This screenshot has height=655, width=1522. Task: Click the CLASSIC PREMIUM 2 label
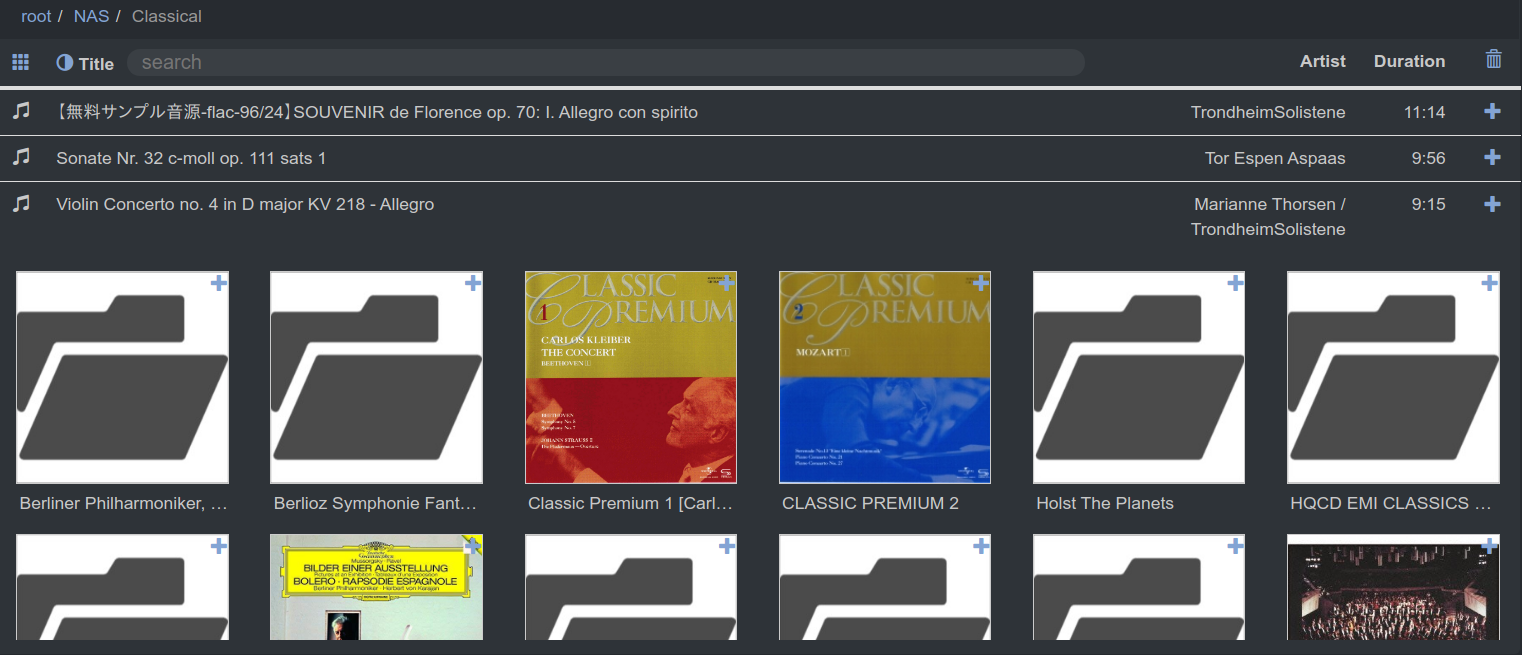click(870, 503)
